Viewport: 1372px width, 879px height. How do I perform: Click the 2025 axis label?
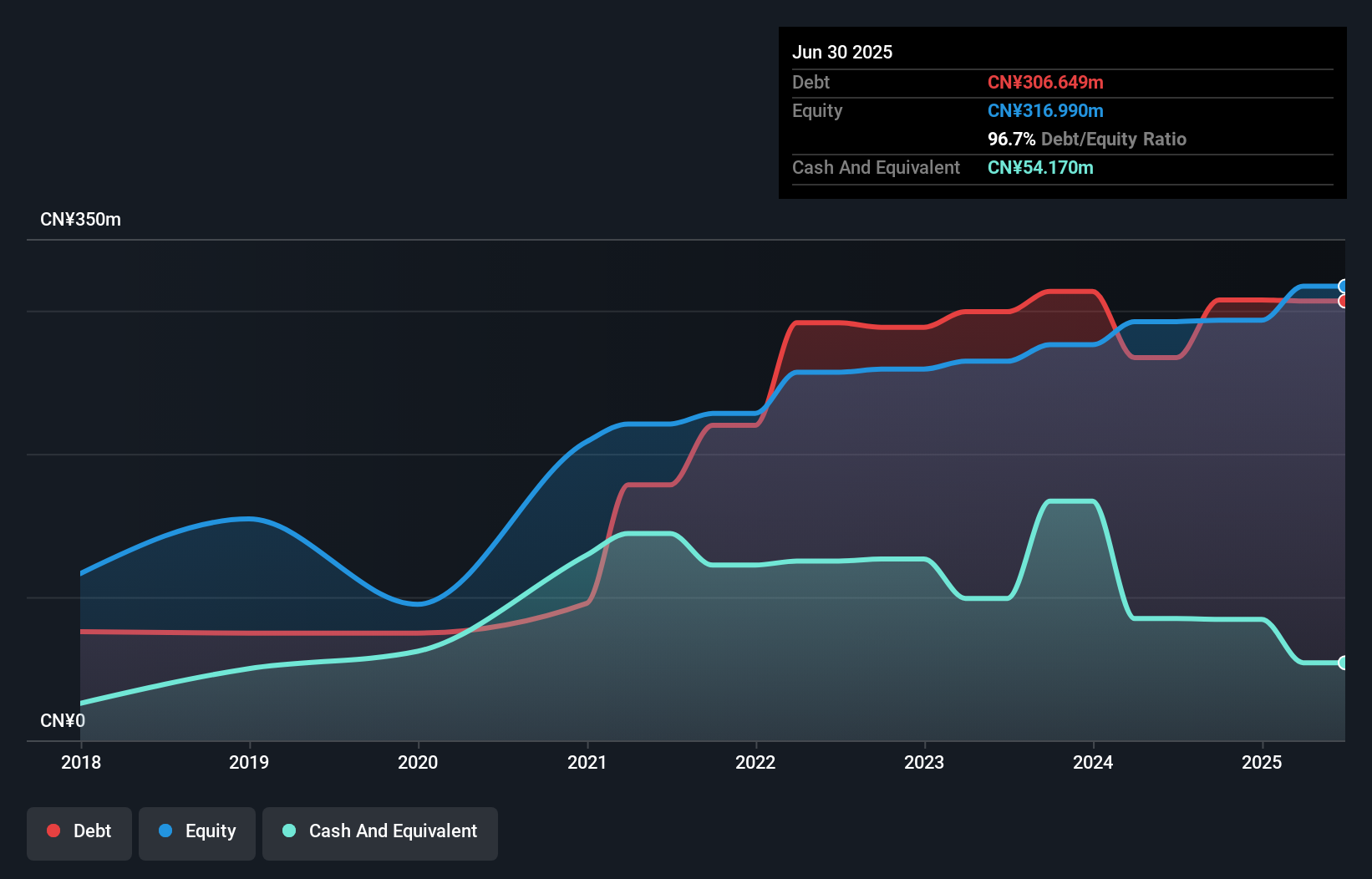coord(1262,762)
